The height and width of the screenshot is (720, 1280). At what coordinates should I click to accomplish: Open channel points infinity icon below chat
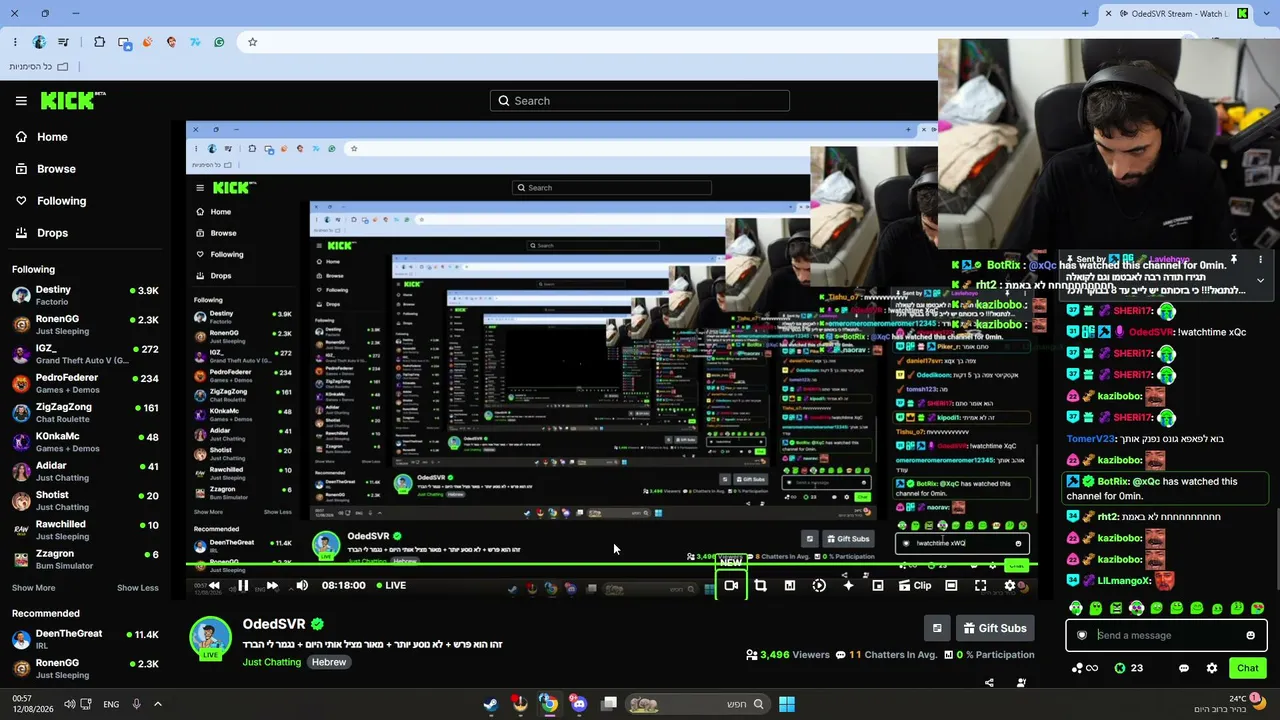[1085, 668]
